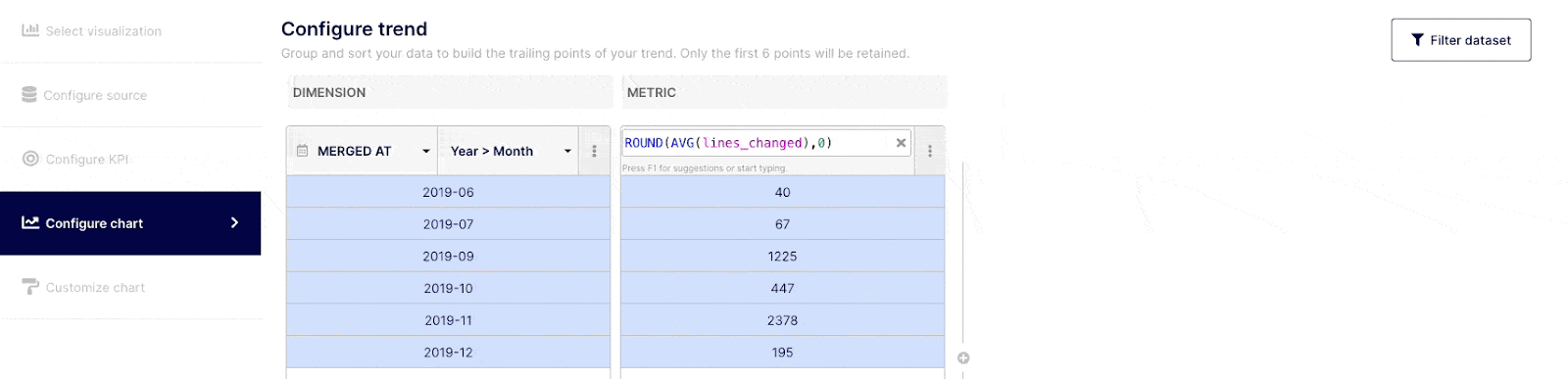The width and height of the screenshot is (1568, 379).
Task: Open the Customize chart step
Action: click(130, 287)
